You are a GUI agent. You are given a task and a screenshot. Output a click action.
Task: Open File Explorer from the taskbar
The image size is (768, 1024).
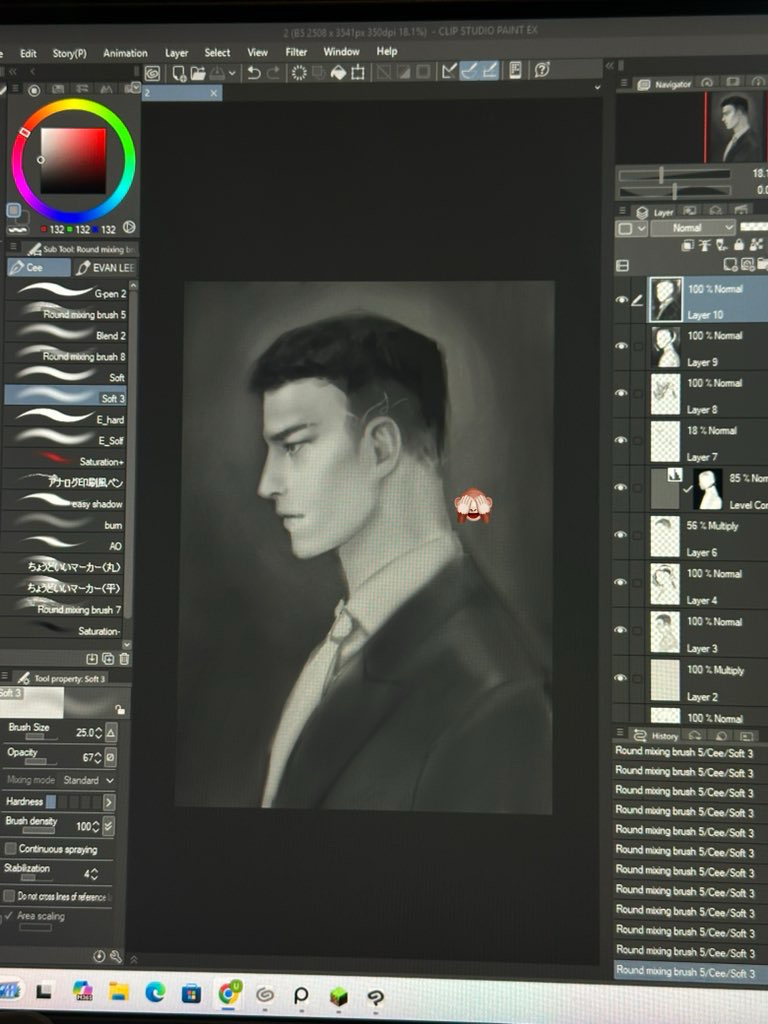point(119,992)
